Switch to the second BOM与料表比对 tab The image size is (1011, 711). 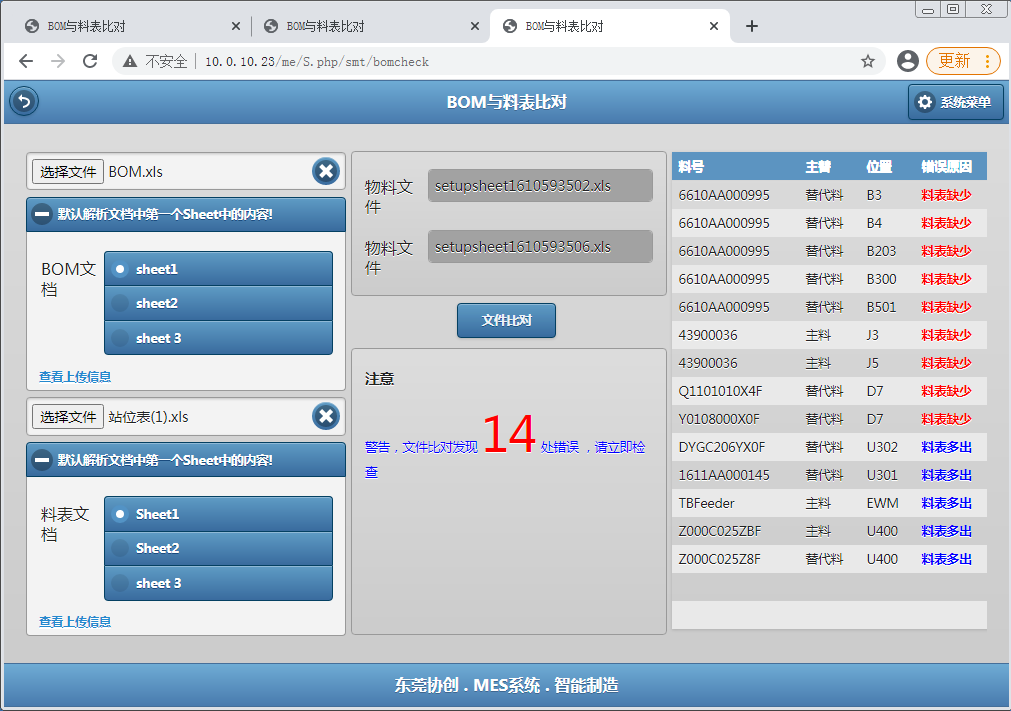point(368,26)
